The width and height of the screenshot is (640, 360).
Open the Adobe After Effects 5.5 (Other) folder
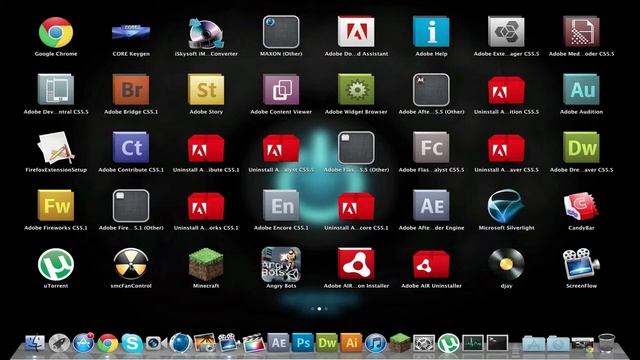point(431,90)
